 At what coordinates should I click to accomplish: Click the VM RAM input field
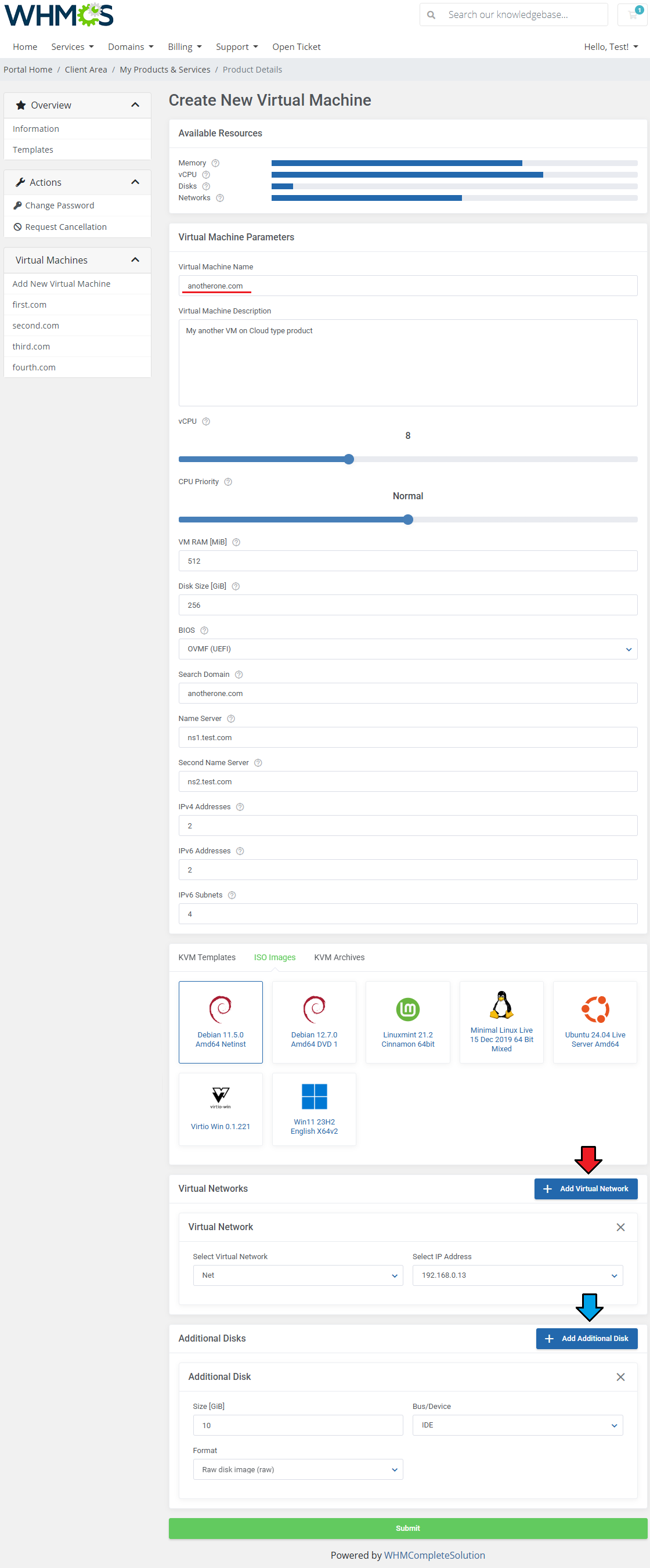click(408, 561)
